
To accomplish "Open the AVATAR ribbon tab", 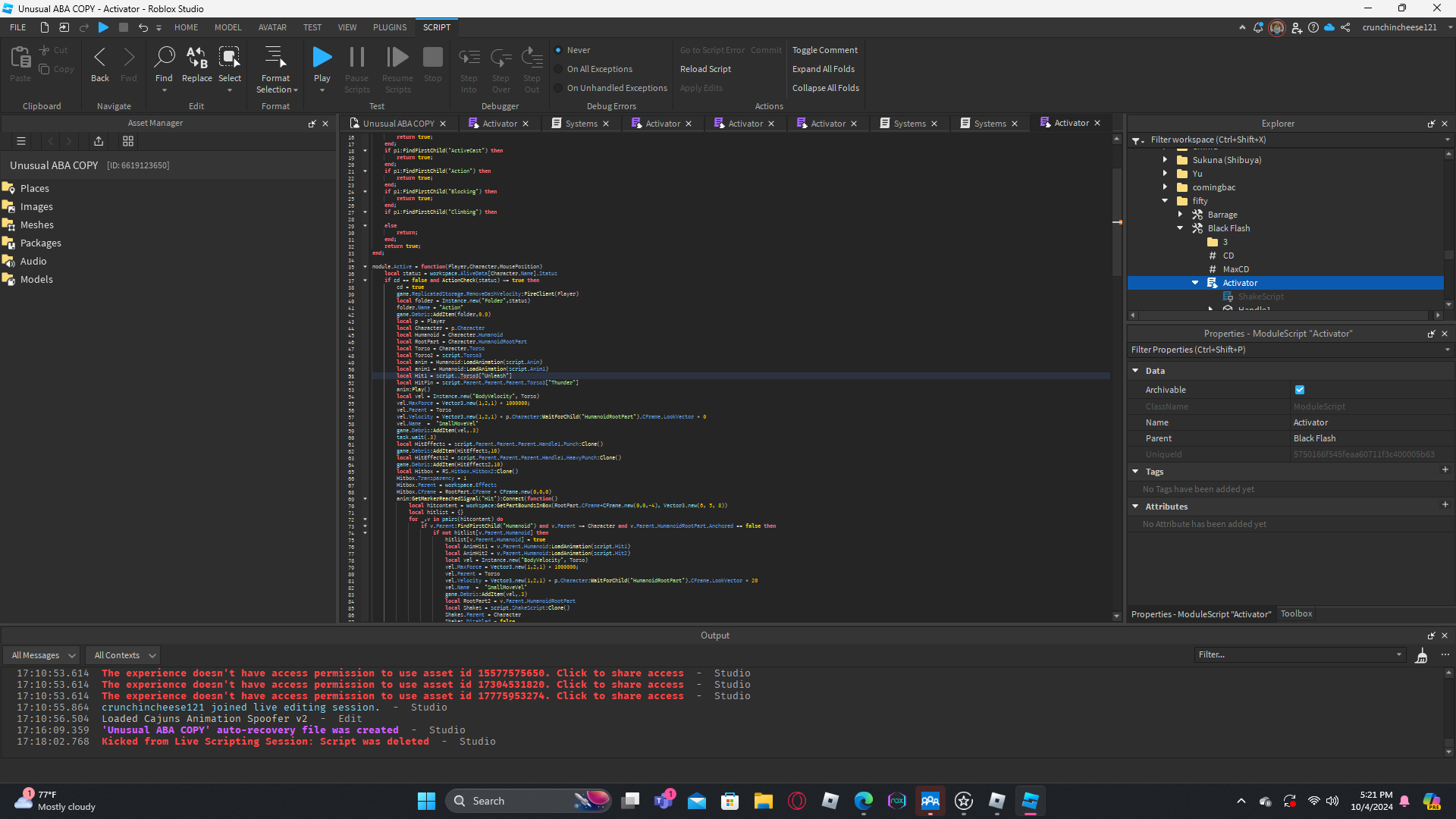I will [x=272, y=27].
